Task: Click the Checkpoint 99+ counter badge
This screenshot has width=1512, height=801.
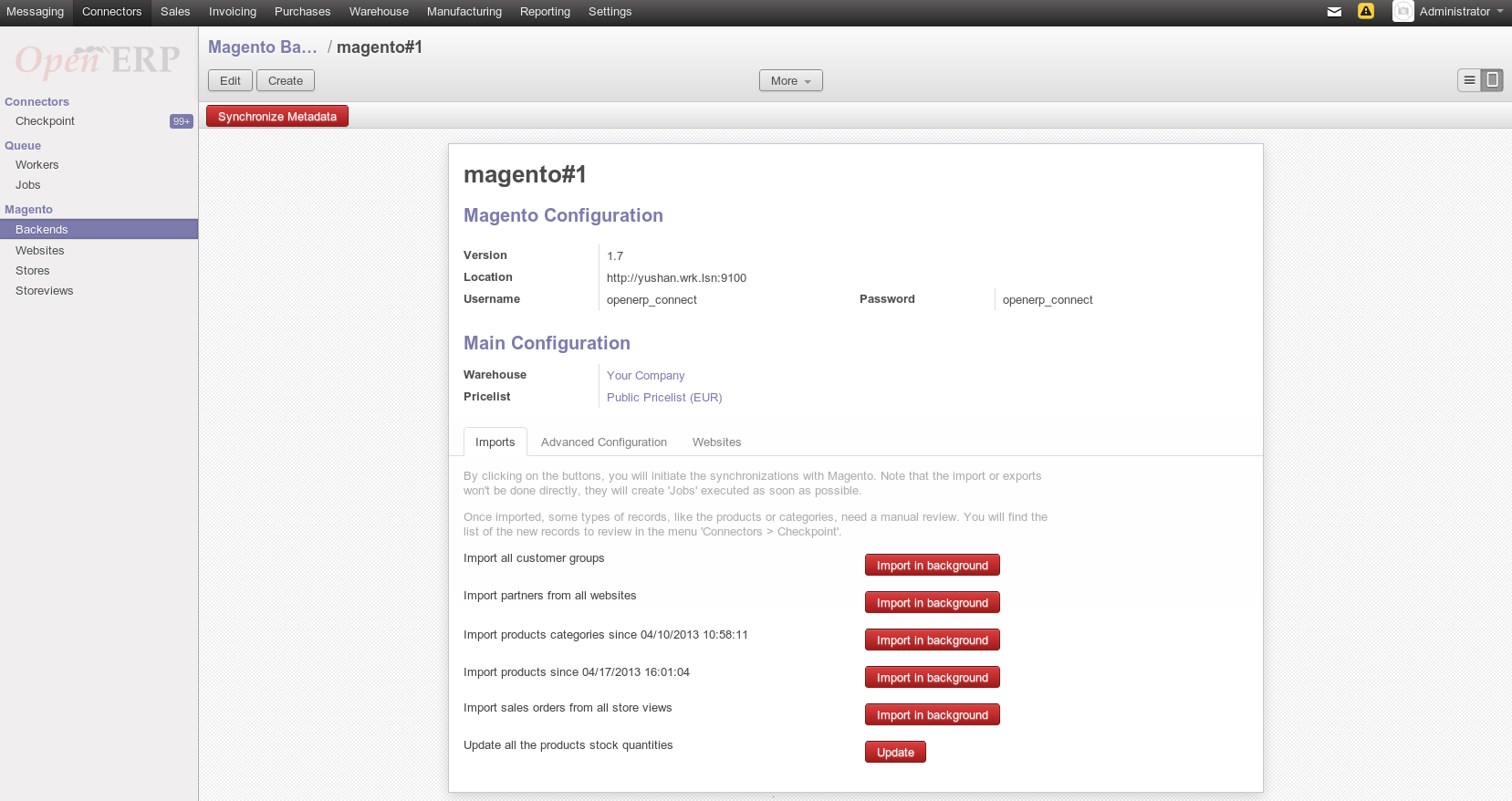Action: (x=181, y=121)
